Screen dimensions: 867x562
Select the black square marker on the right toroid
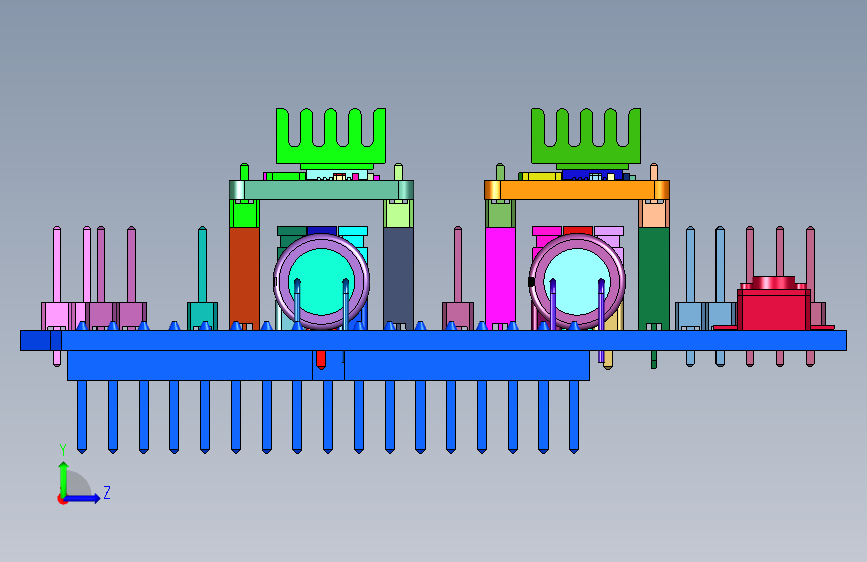click(531, 282)
